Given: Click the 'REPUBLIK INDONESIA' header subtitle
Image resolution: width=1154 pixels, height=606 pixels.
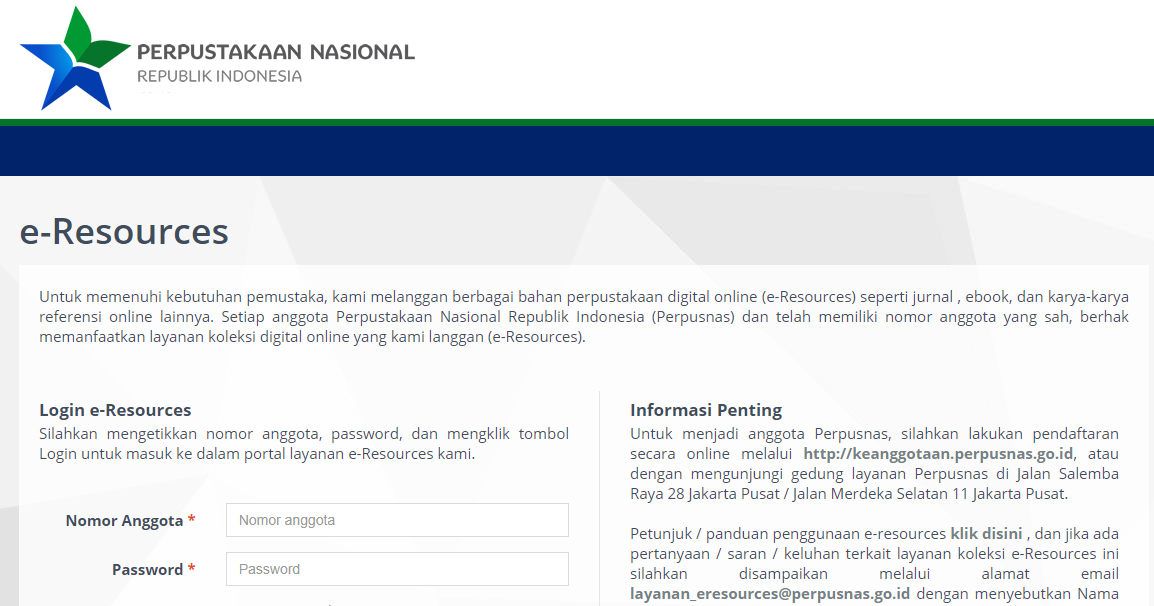Looking at the screenshot, I should 219,76.
